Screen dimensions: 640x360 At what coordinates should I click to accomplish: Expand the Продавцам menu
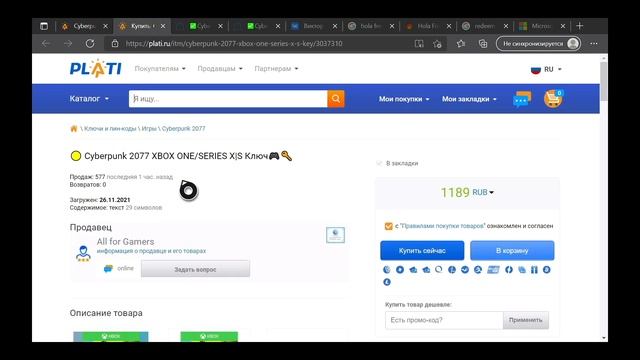[x=220, y=69]
